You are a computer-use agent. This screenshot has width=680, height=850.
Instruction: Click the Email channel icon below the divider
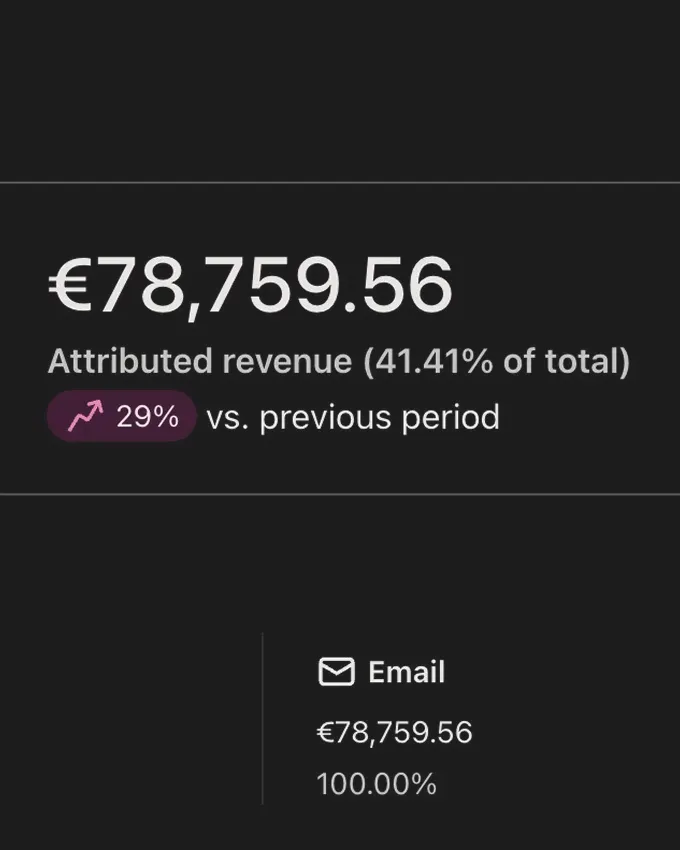[x=336, y=671]
